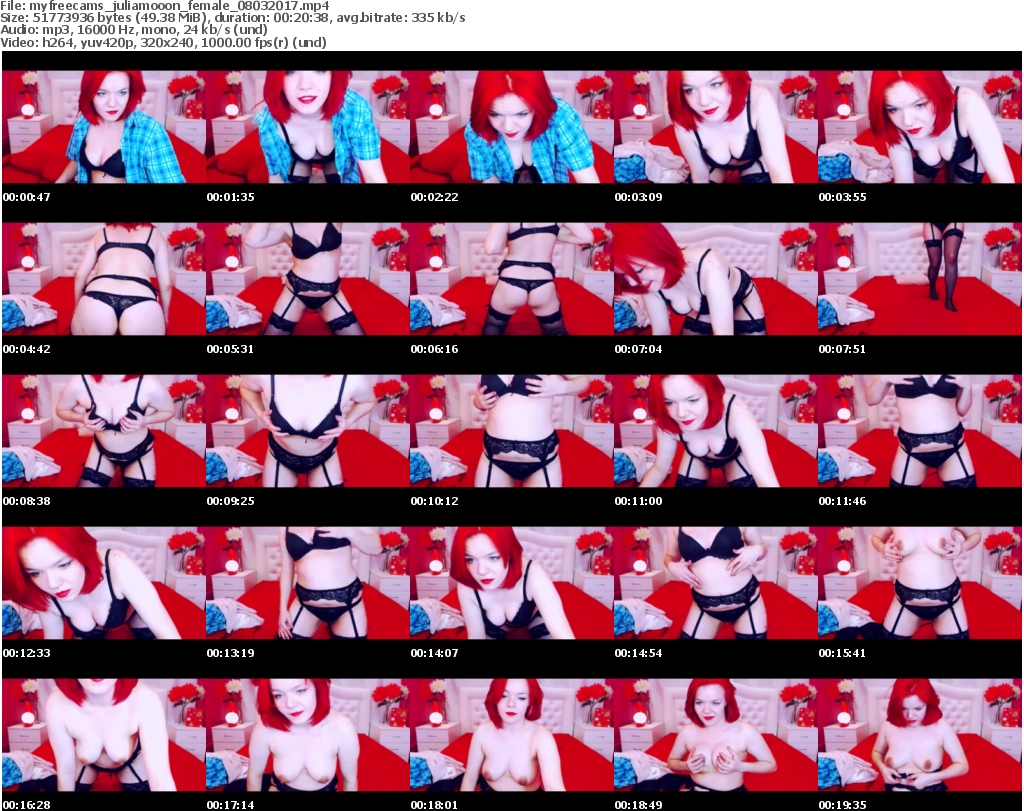Image resolution: width=1024 pixels, height=811 pixels.
Task: Click the 00:09:25 timestamp label
Action: pyautogui.click(x=231, y=501)
